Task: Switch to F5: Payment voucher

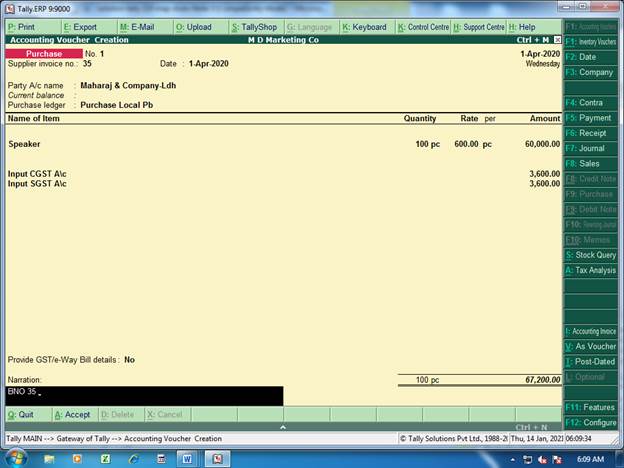Action: point(591,118)
